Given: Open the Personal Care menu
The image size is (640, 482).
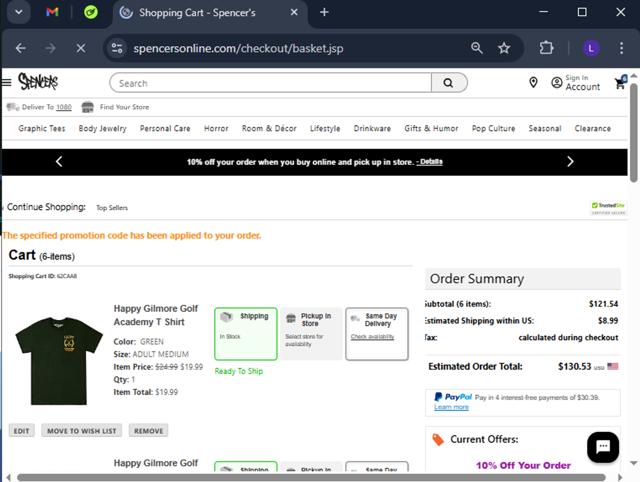Looking at the screenshot, I should 165,129.
